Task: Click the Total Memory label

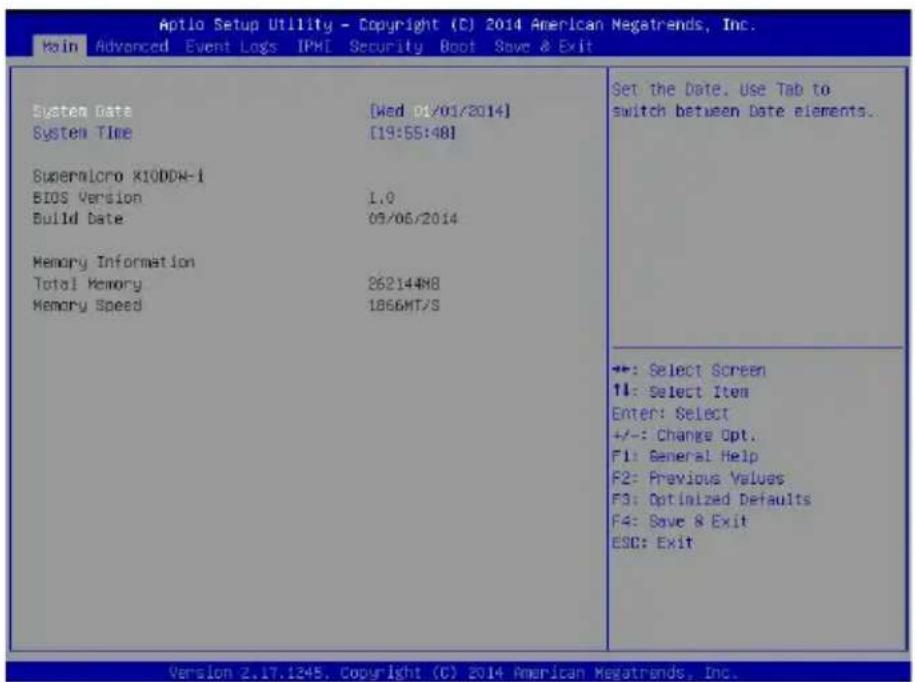Action: coord(87,284)
